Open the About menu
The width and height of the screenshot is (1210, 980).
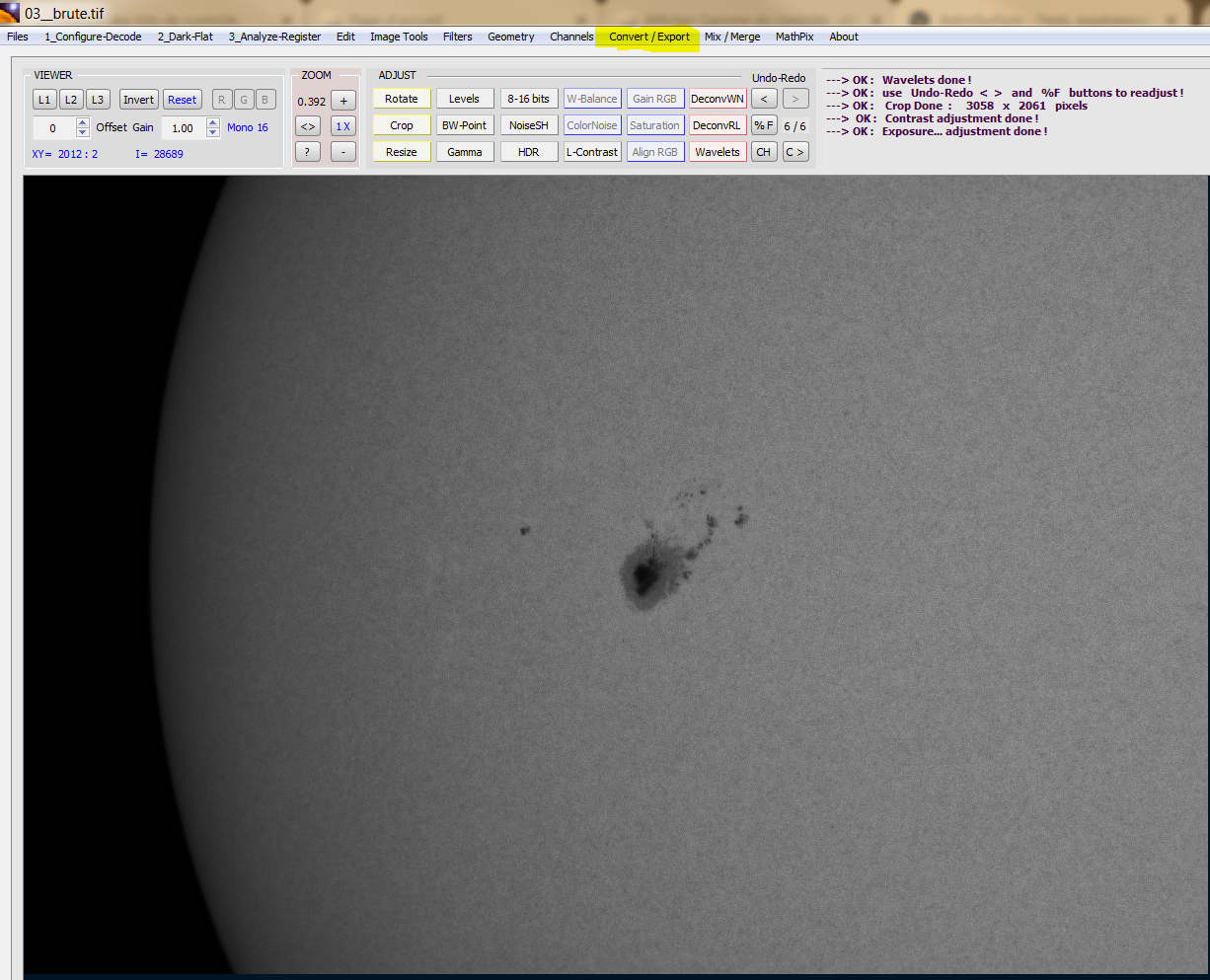(x=844, y=37)
